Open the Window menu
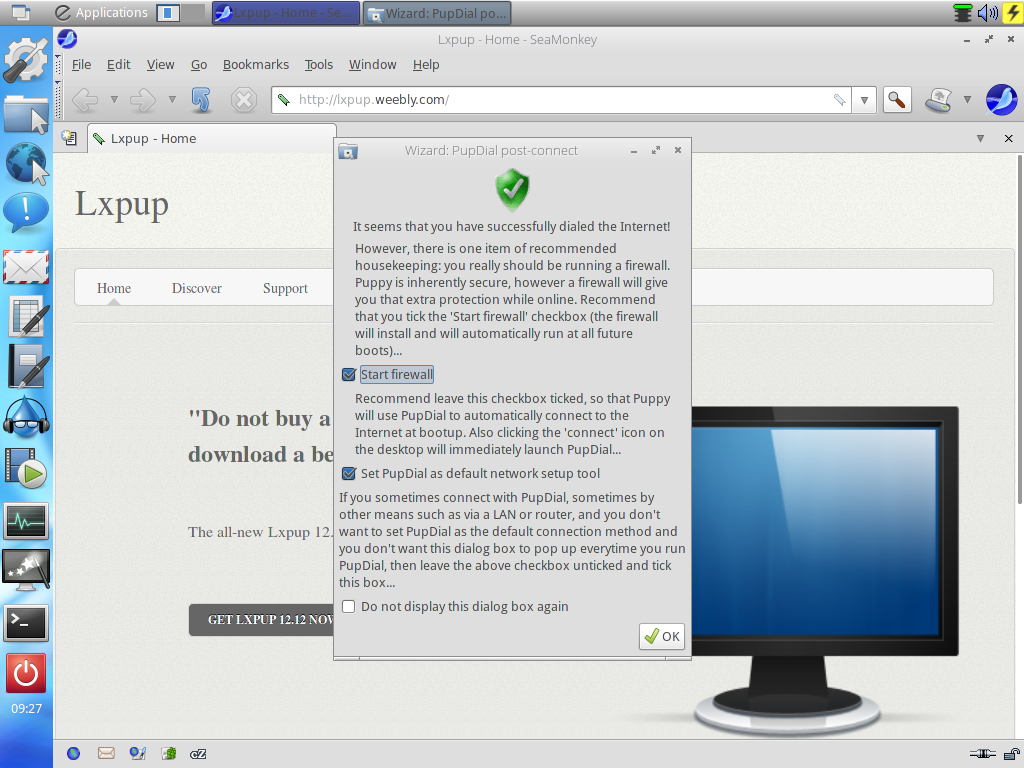This screenshot has width=1024, height=768. pos(372,65)
